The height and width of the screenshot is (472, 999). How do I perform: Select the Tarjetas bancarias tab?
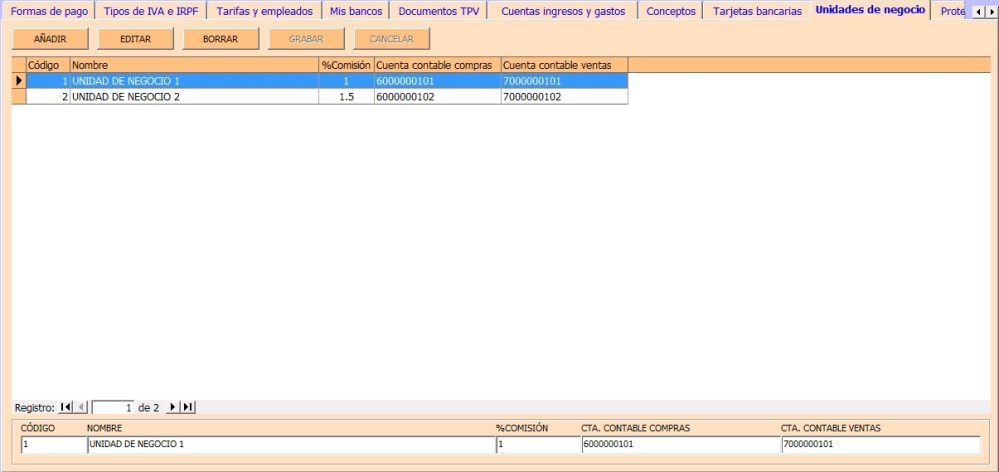(x=757, y=12)
